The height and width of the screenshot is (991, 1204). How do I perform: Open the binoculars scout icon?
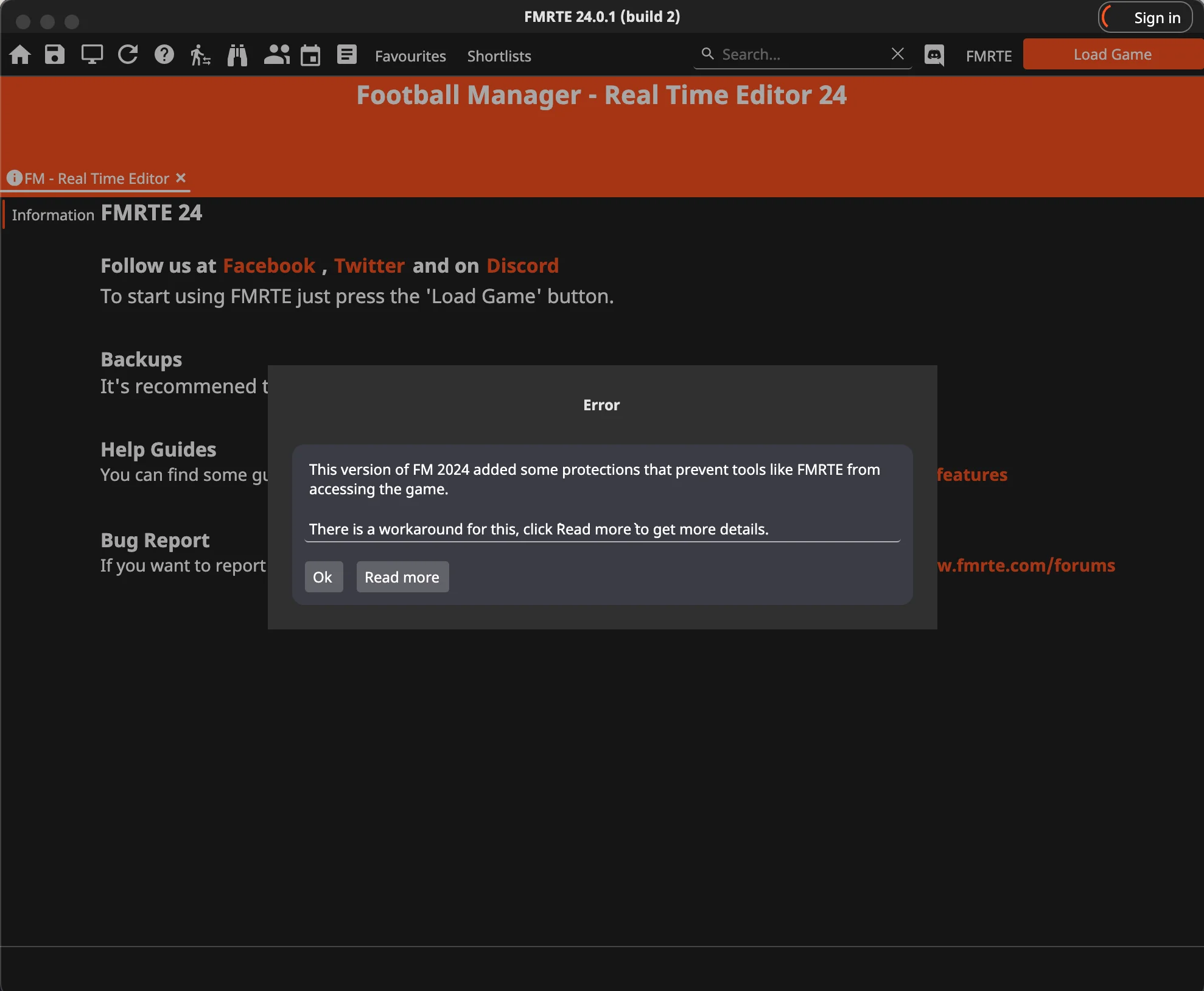pos(237,55)
